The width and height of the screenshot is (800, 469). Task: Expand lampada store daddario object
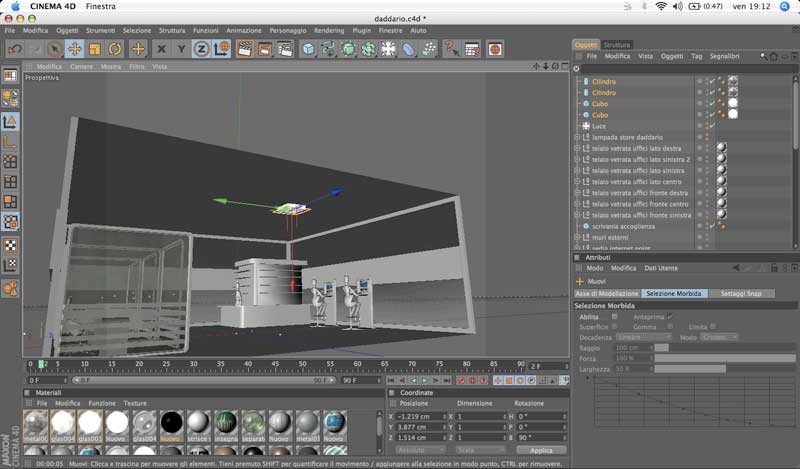(x=578, y=137)
